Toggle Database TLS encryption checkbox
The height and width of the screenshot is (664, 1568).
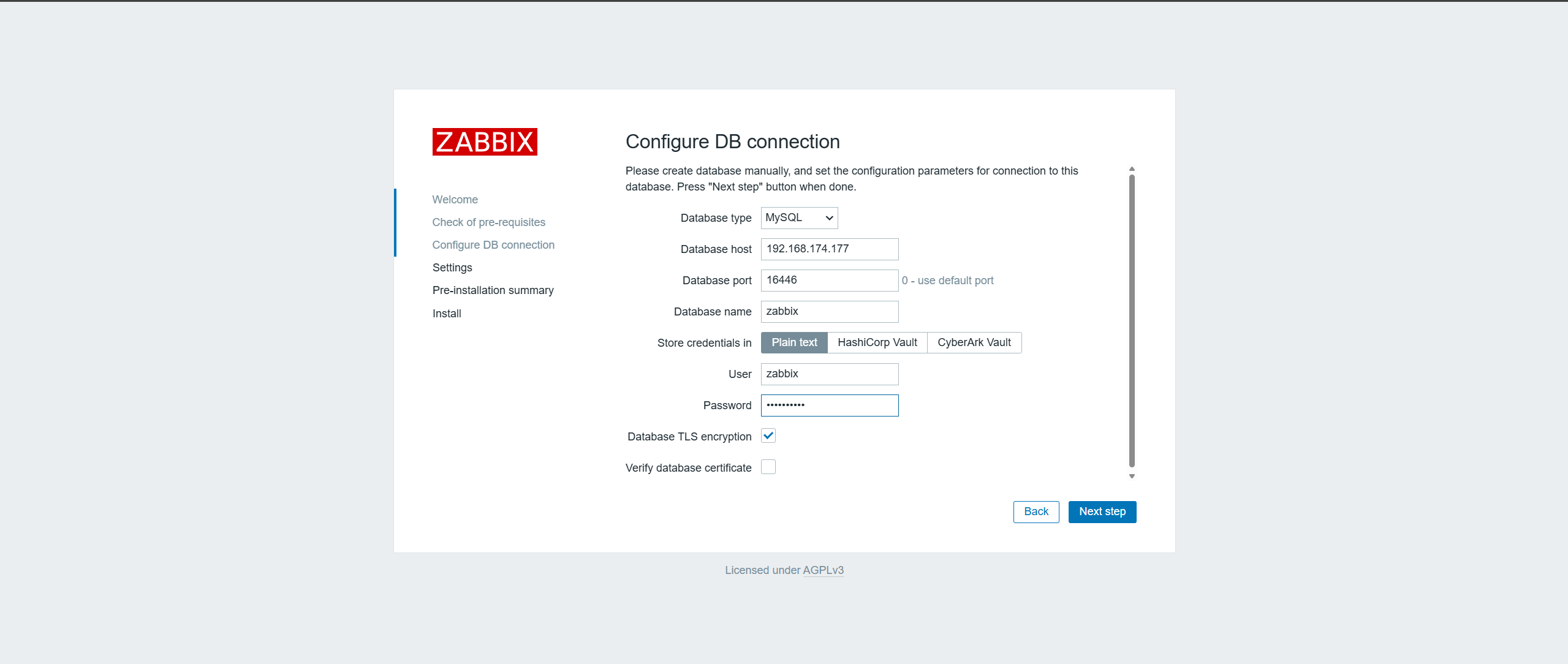click(x=768, y=436)
